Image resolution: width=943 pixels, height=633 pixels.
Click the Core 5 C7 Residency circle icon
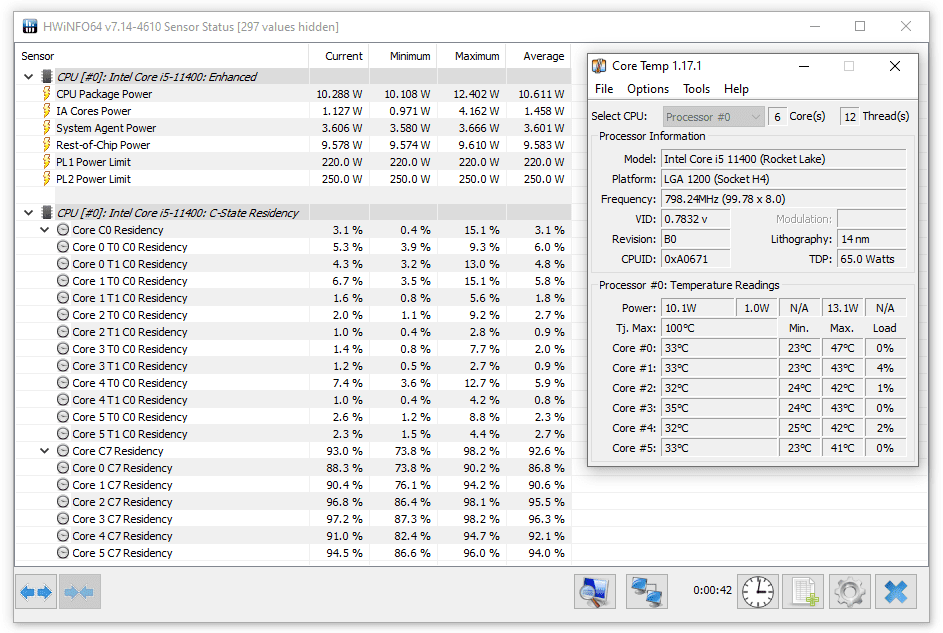pos(63,552)
